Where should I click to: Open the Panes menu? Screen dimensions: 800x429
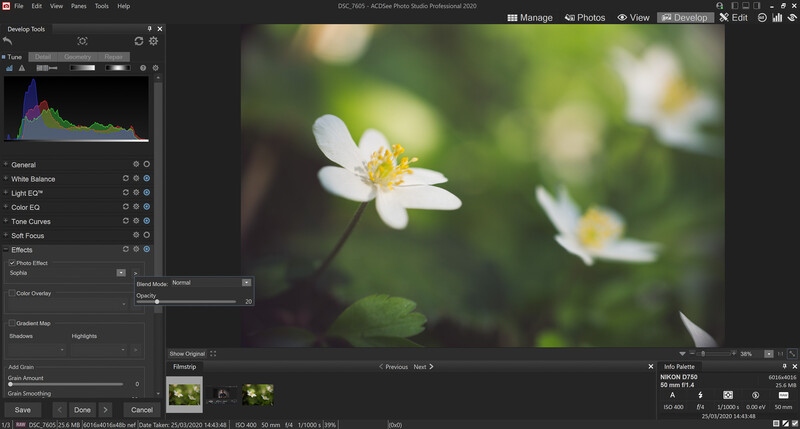(x=79, y=6)
